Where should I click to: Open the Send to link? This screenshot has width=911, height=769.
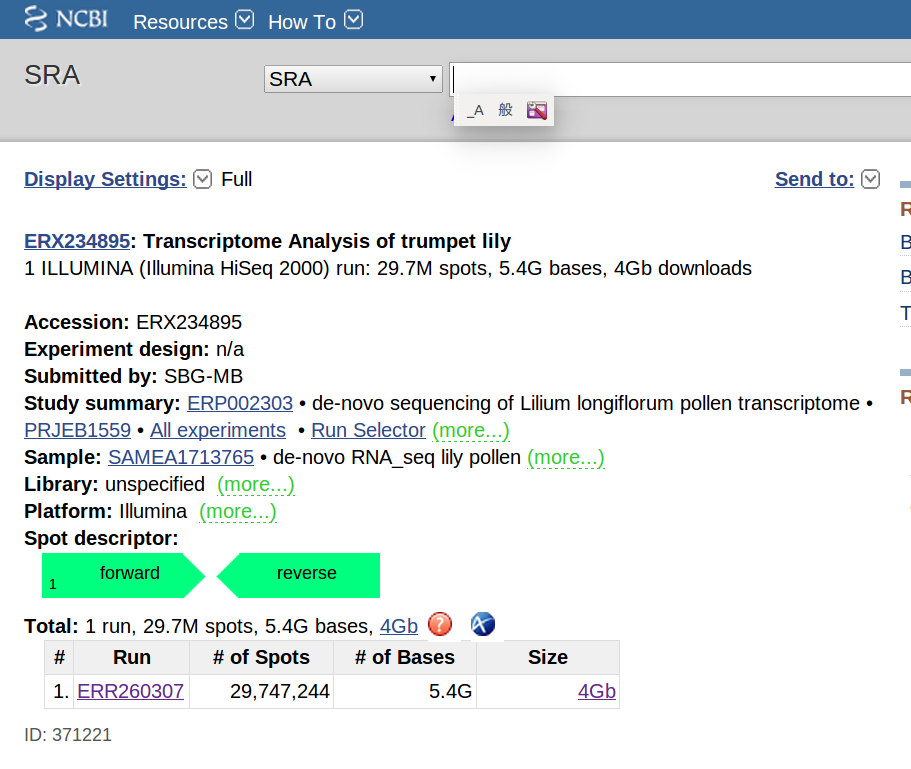(x=815, y=179)
